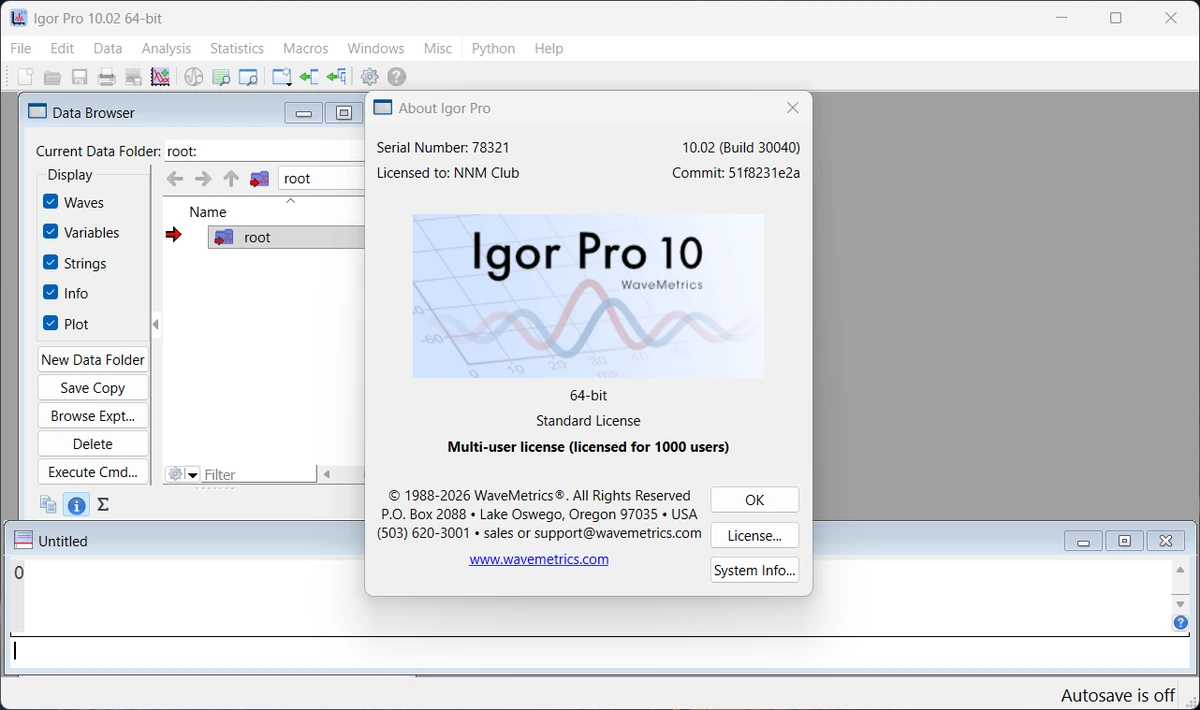Click the New Experiment toolbar icon

(26, 77)
